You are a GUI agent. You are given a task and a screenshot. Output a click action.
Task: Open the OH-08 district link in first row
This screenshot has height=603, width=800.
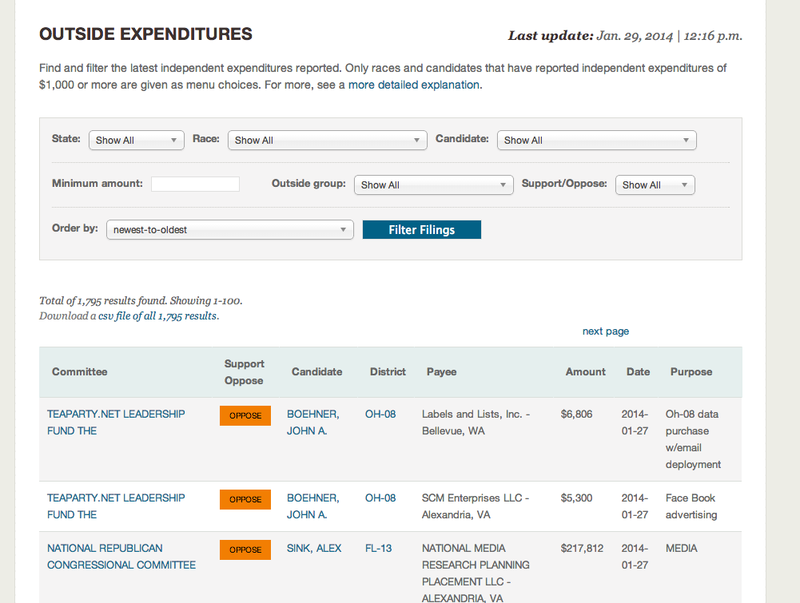point(380,414)
